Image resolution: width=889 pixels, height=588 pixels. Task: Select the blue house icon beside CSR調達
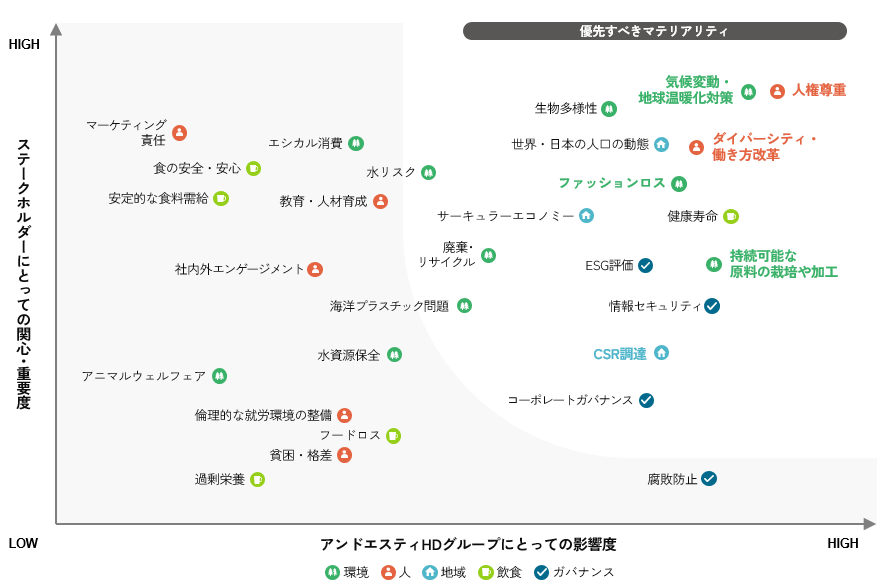click(661, 353)
